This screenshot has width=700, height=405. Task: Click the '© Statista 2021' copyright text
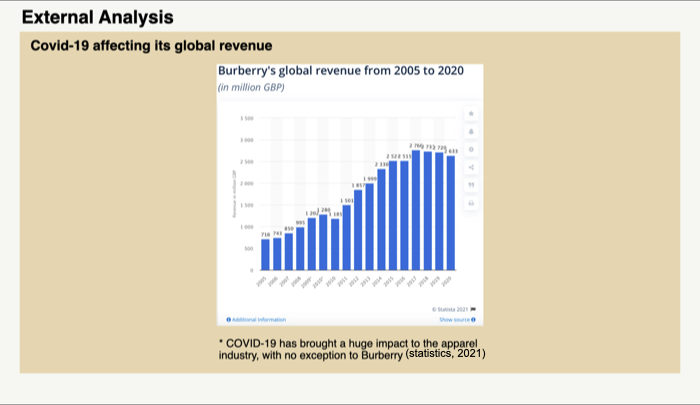(450, 309)
